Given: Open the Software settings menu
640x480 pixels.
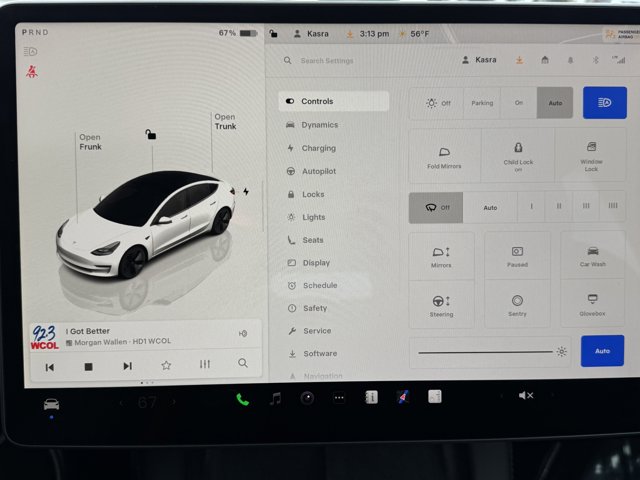Looking at the screenshot, I should (x=313, y=353).
